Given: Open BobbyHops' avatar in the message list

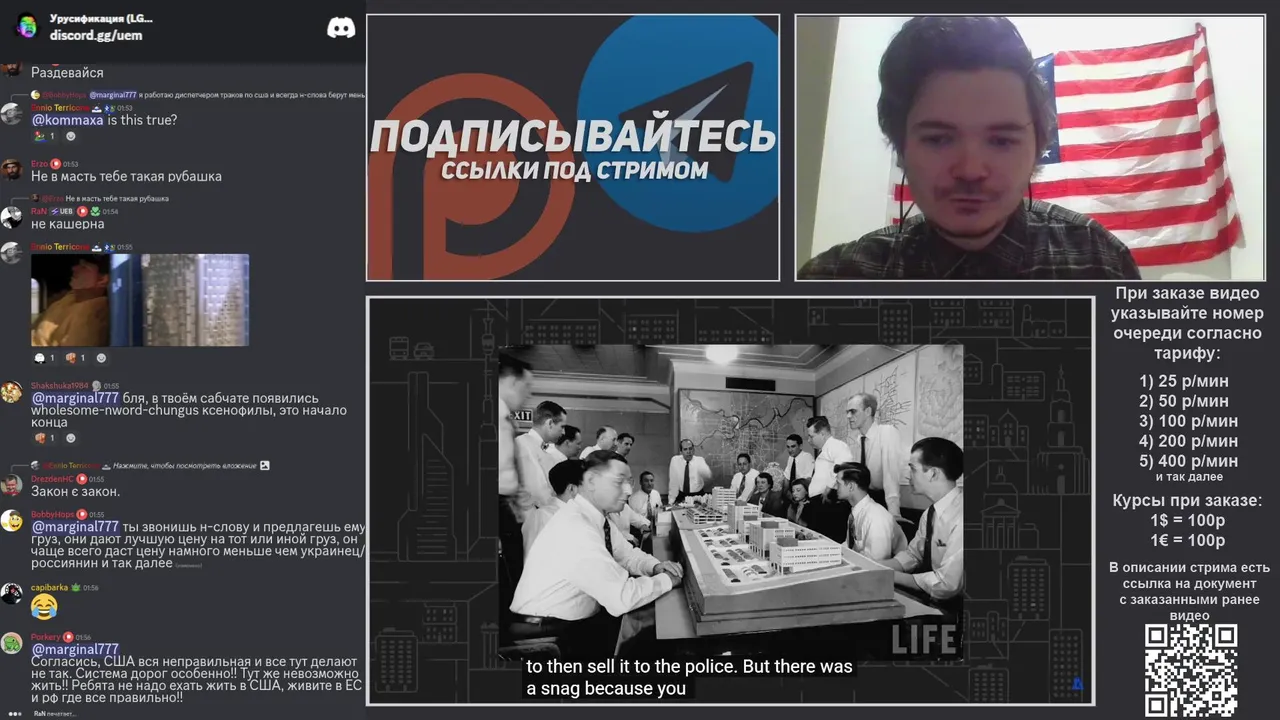Looking at the screenshot, I should [x=11, y=520].
